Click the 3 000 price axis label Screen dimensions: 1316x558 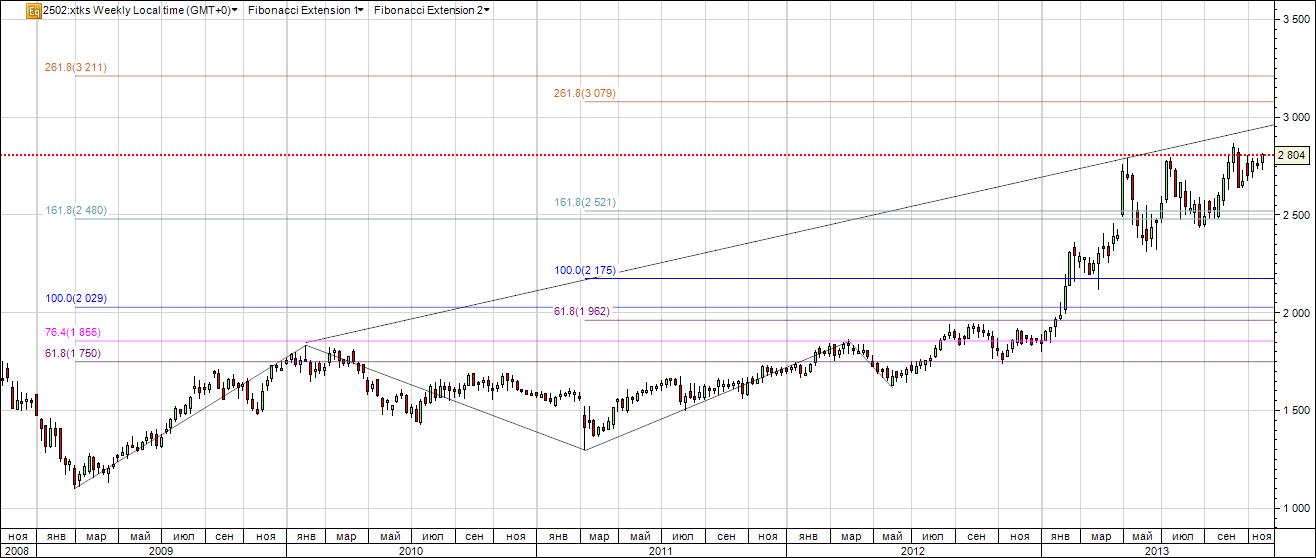point(1295,118)
